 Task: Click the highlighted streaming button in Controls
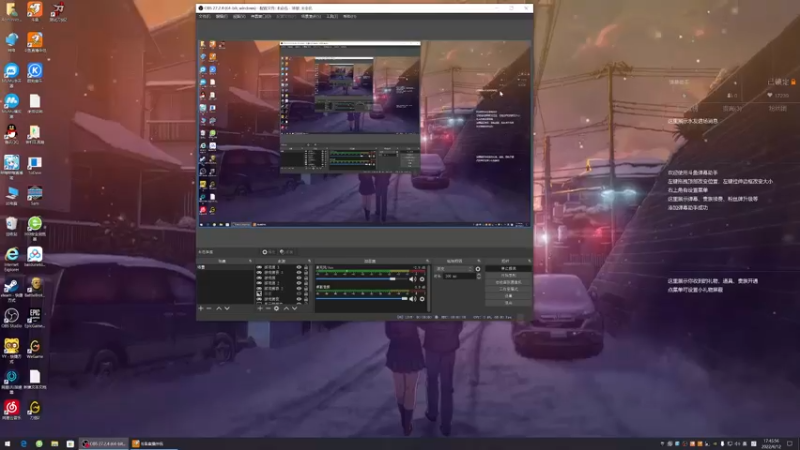[x=508, y=268]
